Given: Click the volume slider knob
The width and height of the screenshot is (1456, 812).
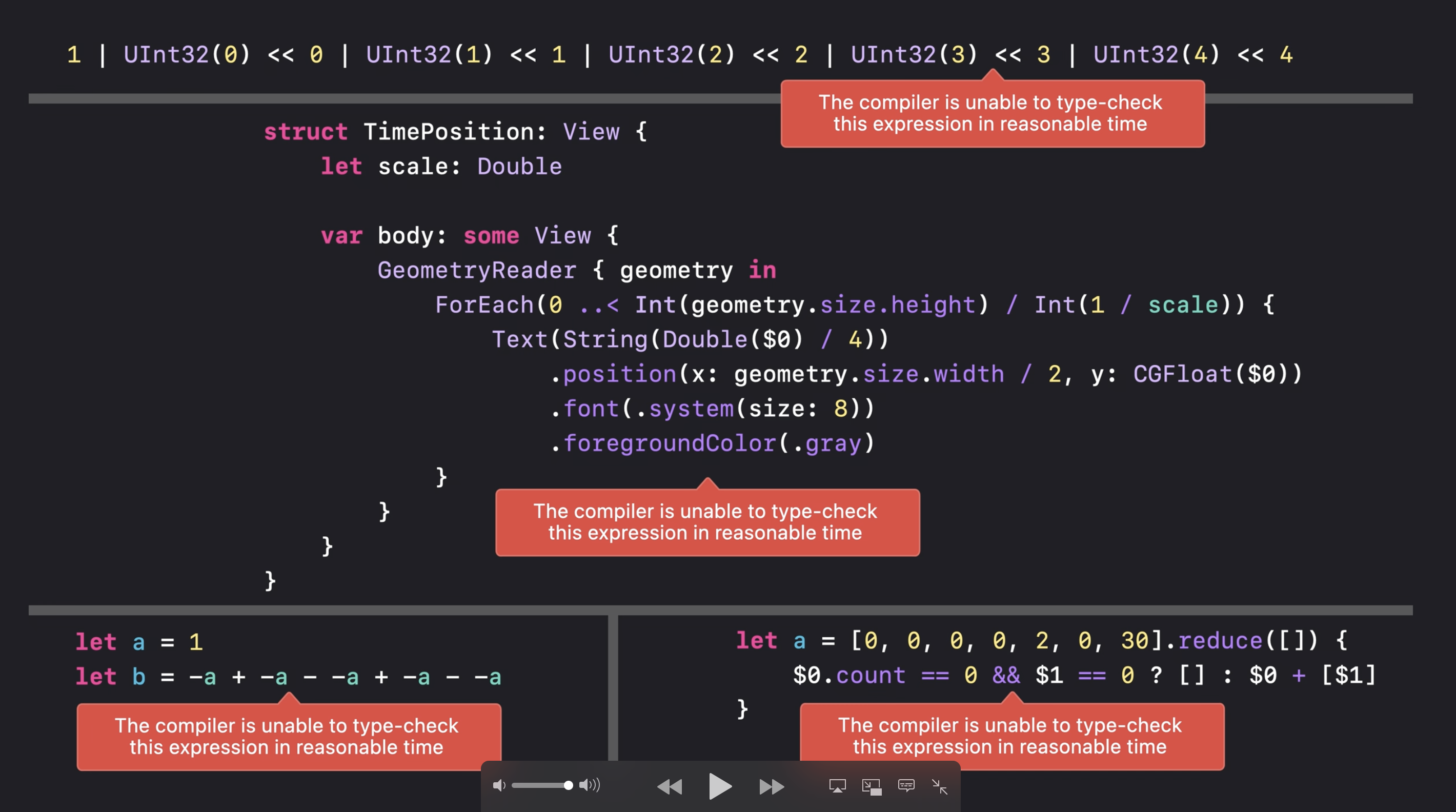Looking at the screenshot, I should (x=568, y=785).
